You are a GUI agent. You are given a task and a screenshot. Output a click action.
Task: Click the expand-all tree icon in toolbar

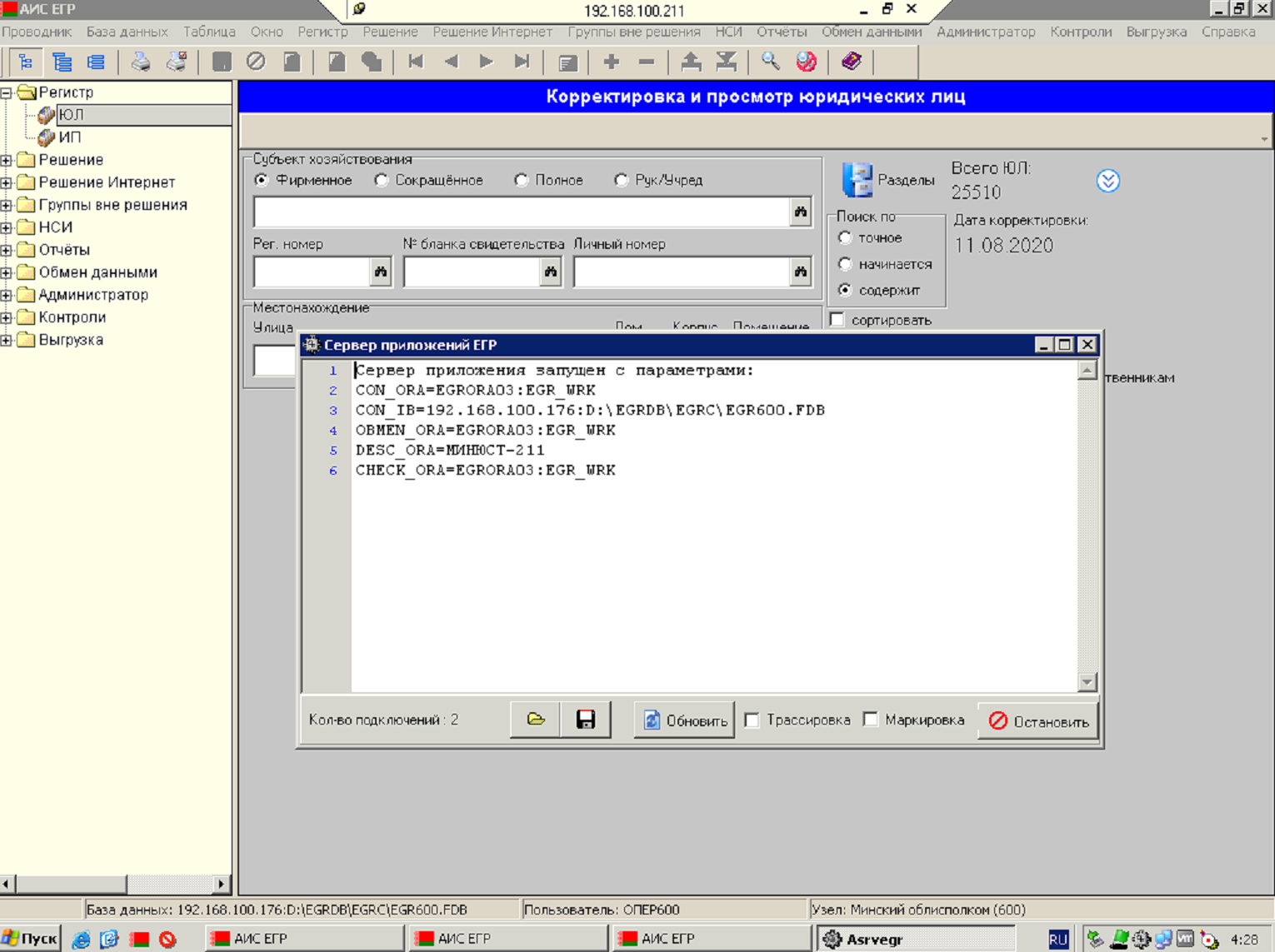coord(62,62)
